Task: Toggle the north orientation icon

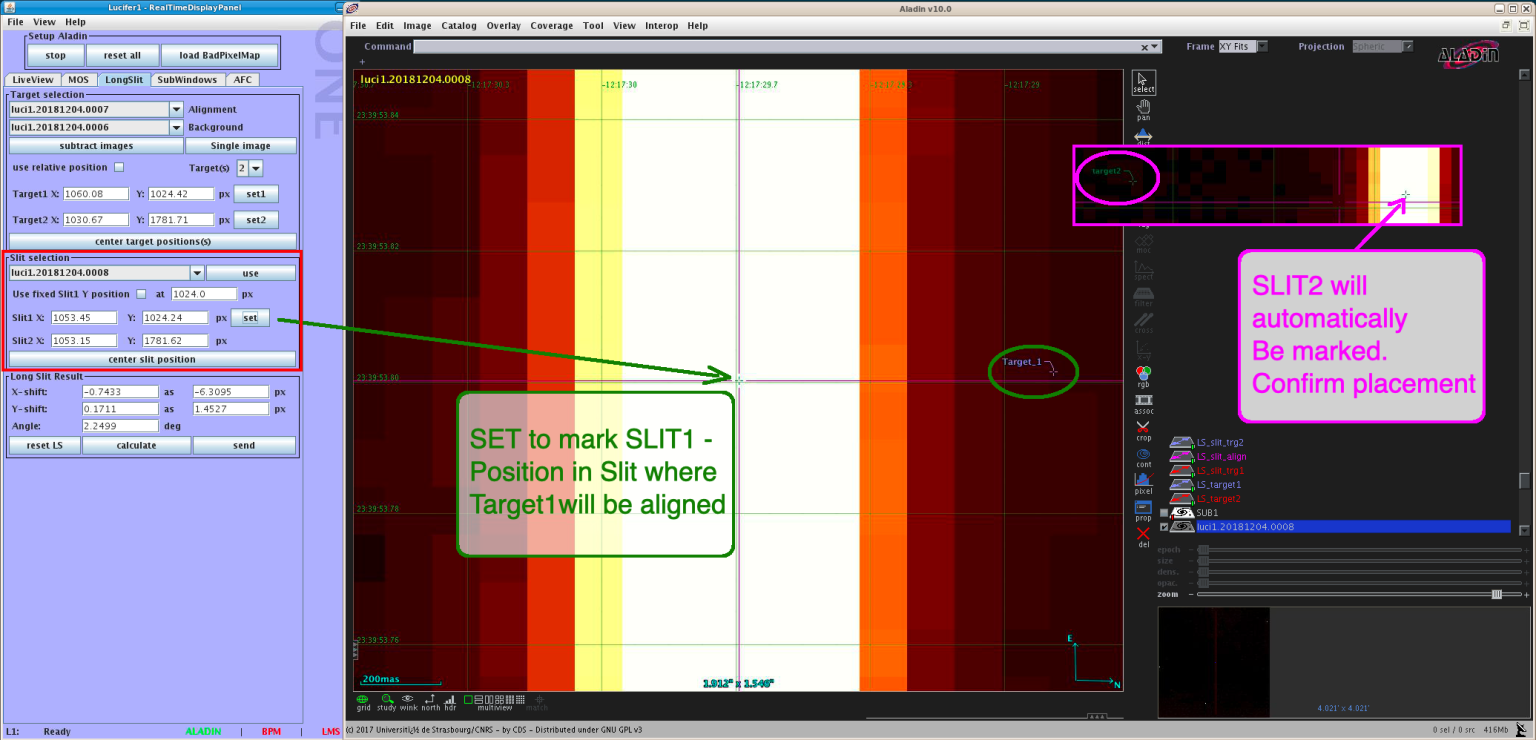Action: [x=430, y=701]
